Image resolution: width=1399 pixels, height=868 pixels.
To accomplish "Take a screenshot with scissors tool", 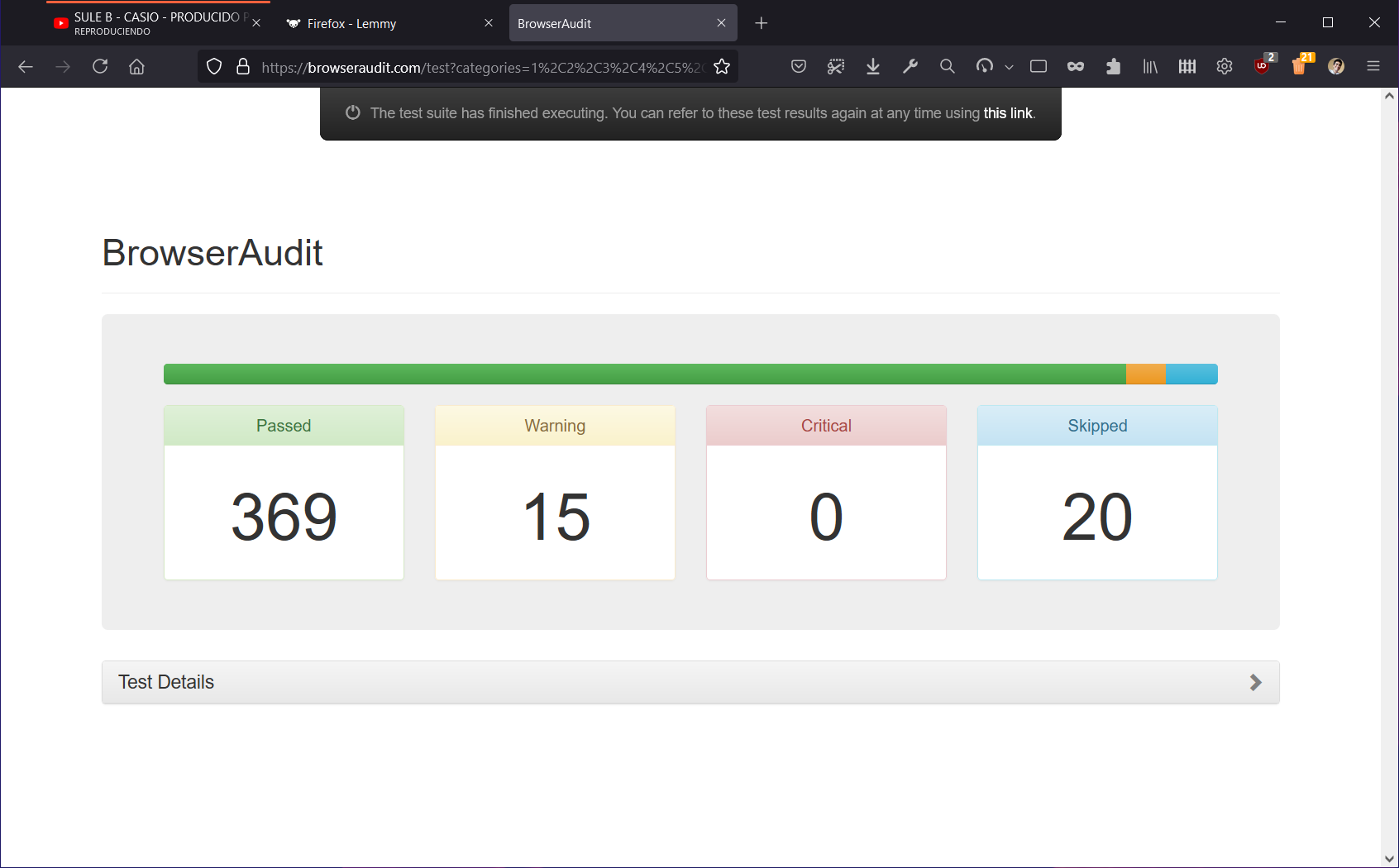I will 836,67.
